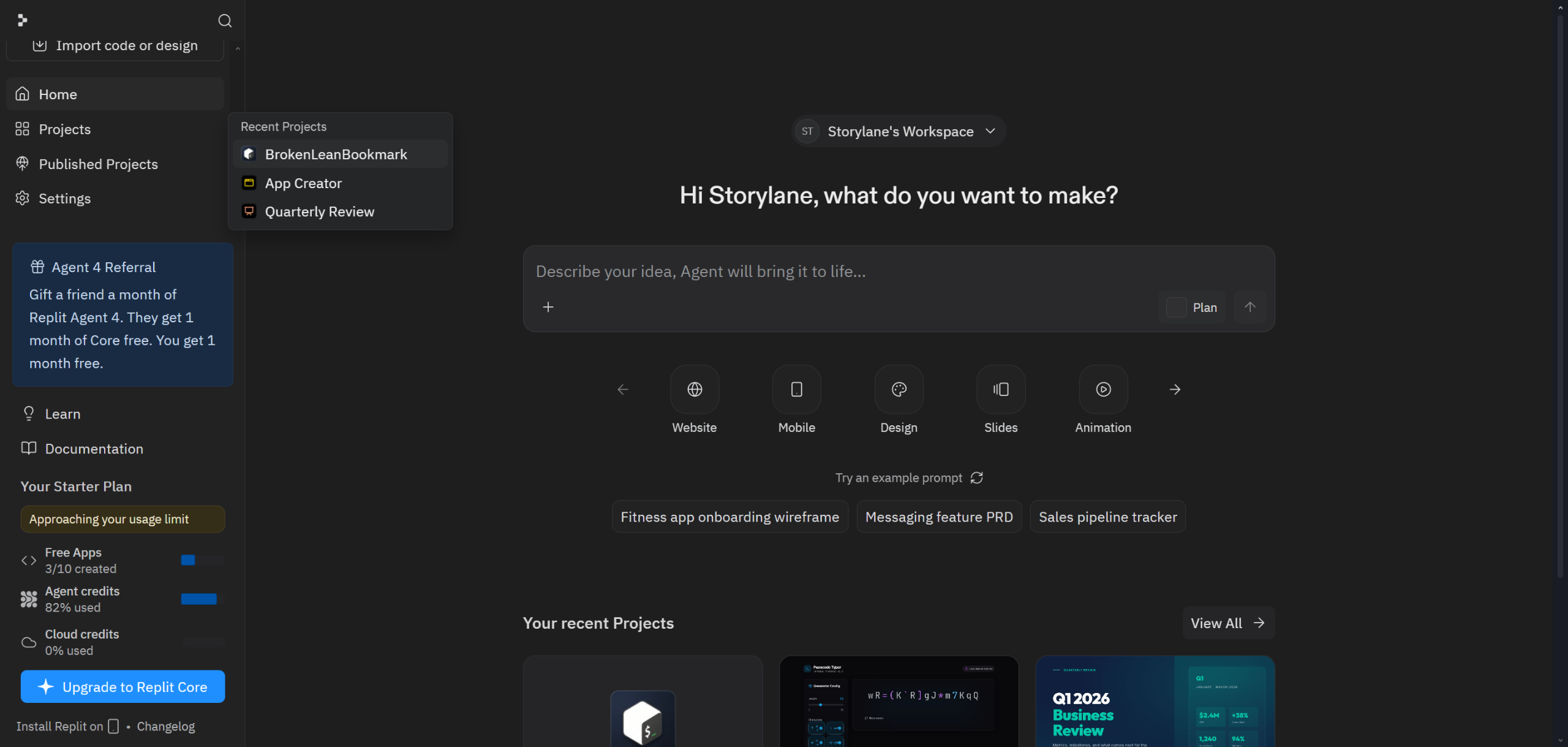Click the plus attachment icon

(548, 307)
